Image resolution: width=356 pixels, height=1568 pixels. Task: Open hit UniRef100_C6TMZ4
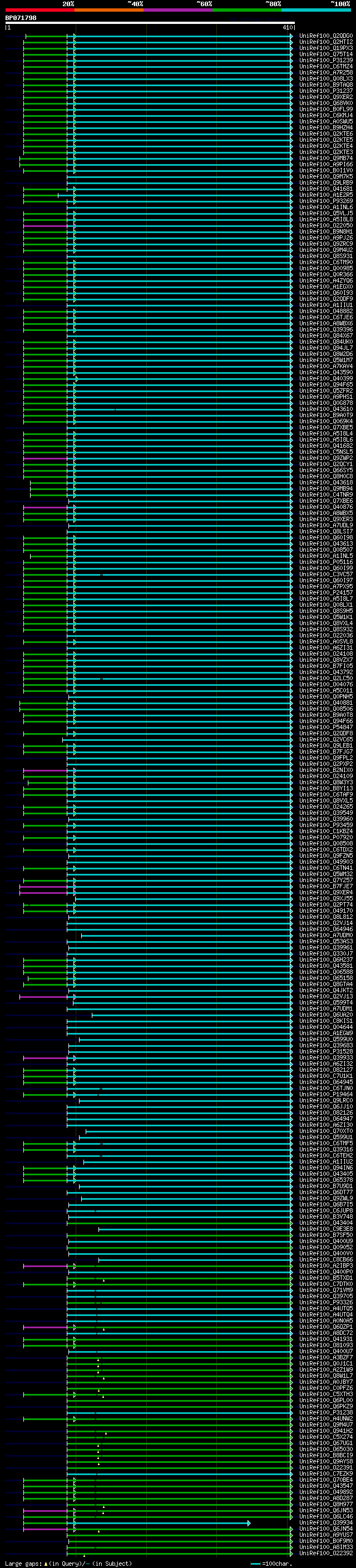pyautogui.click(x=326, y=66)
